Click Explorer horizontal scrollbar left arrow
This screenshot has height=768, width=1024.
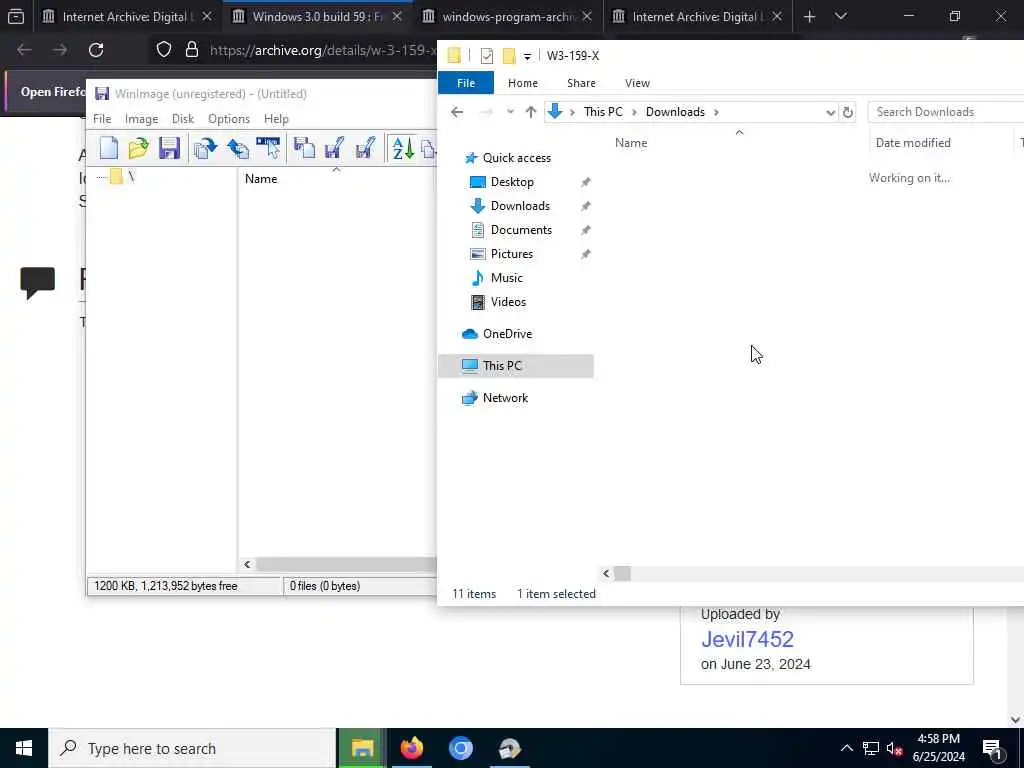tap(606, 573)
